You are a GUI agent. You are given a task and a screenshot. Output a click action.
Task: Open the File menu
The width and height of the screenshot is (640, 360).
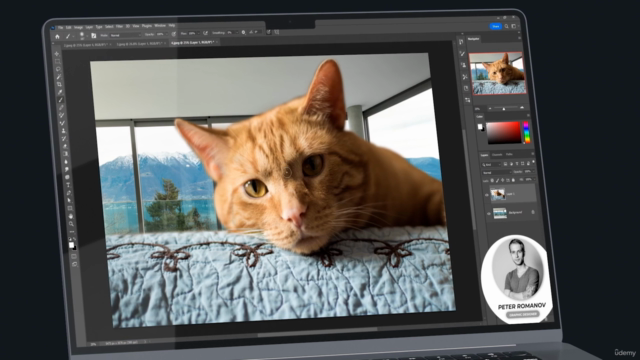coord(60,27)
